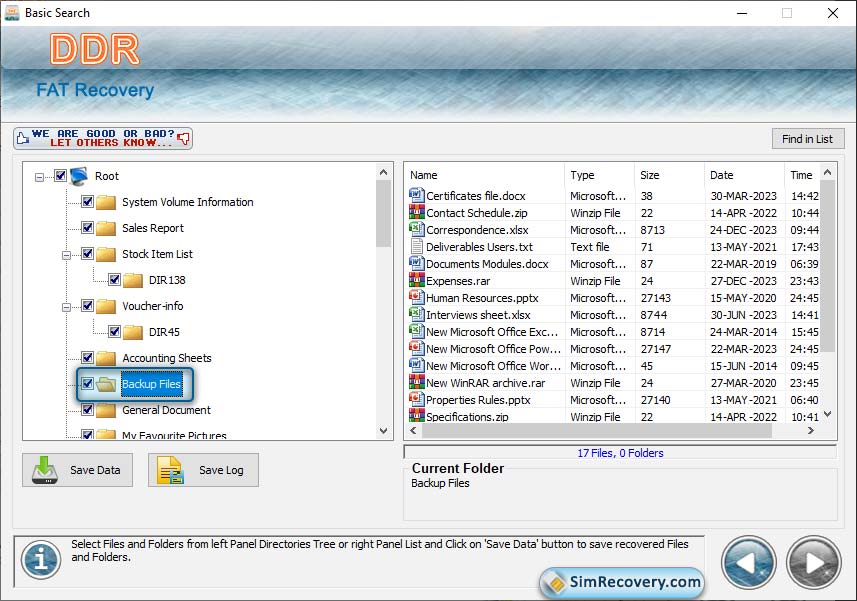This screenshot has height=601, width=857.
Task: Click the Word icon beside Documents Modules.docx
Action: tap(416, 263)
